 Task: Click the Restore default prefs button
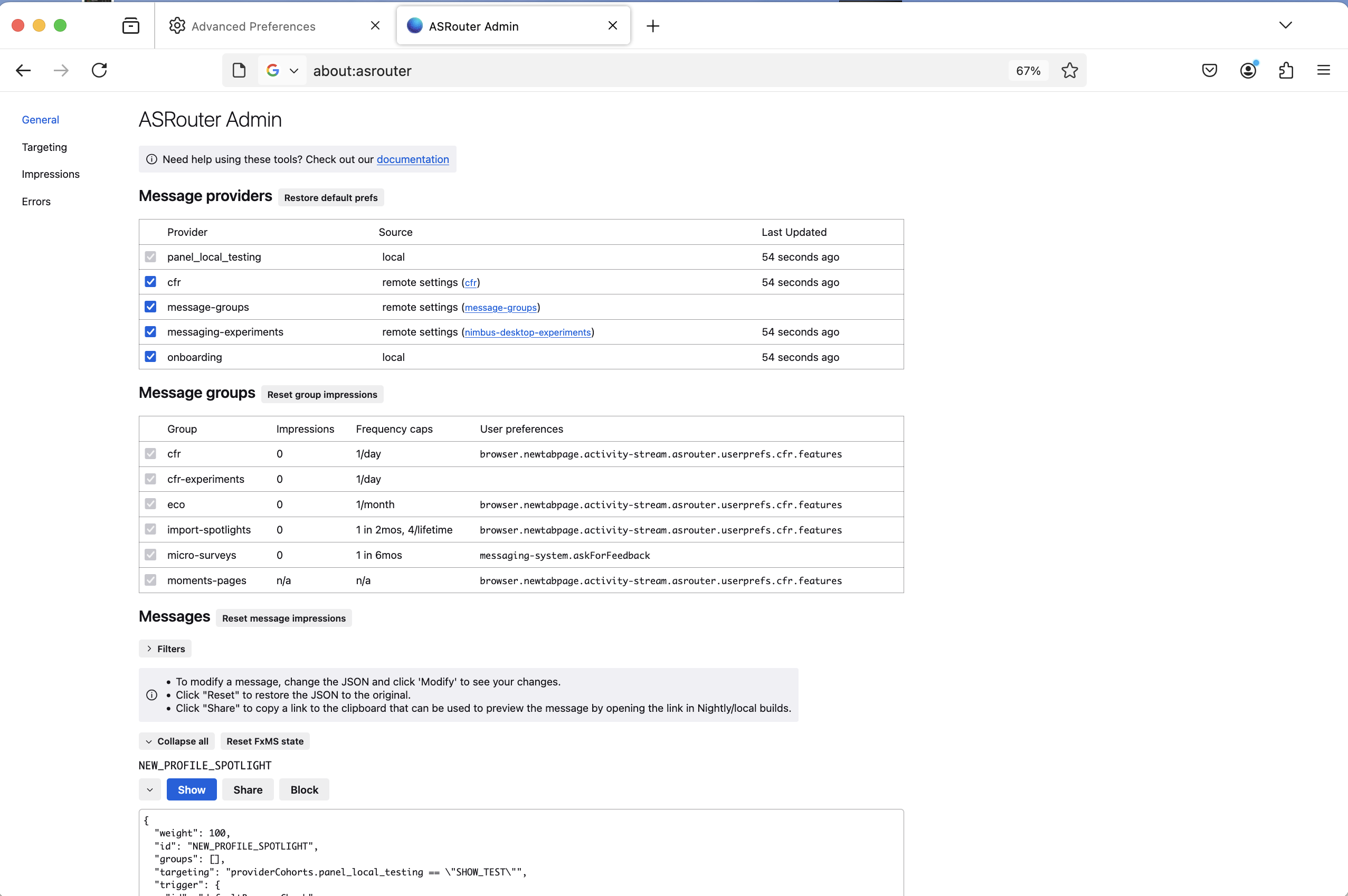tap(331, 197)
